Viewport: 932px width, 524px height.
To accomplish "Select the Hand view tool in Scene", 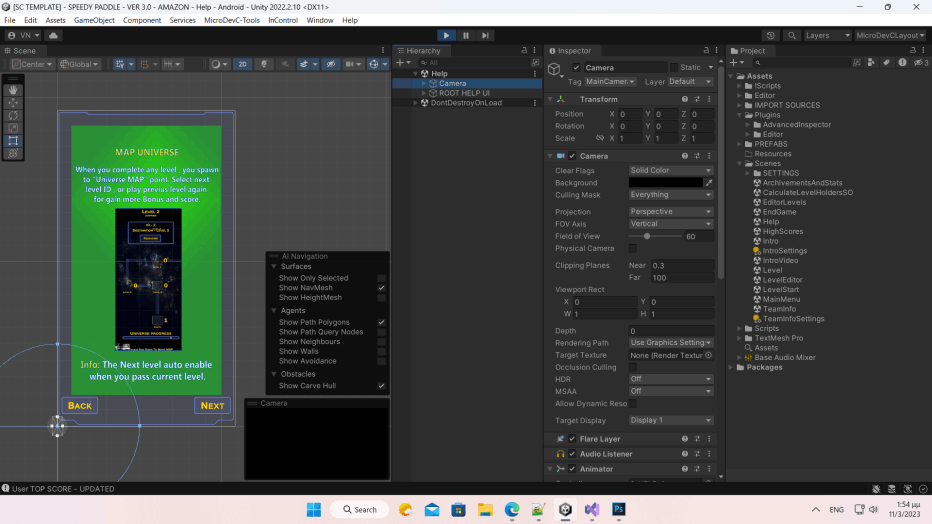I will tap(13, 89).
